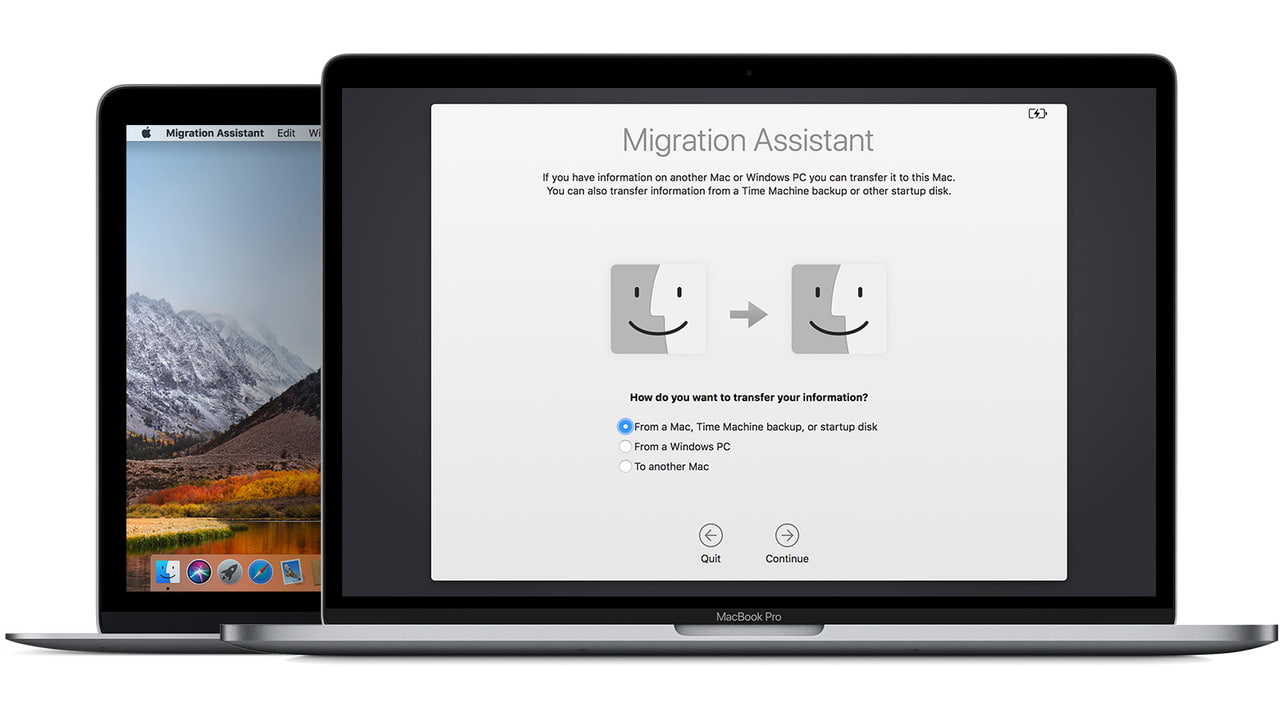
Task: Activate Siri from the Dock
Action: click(199, 571)
